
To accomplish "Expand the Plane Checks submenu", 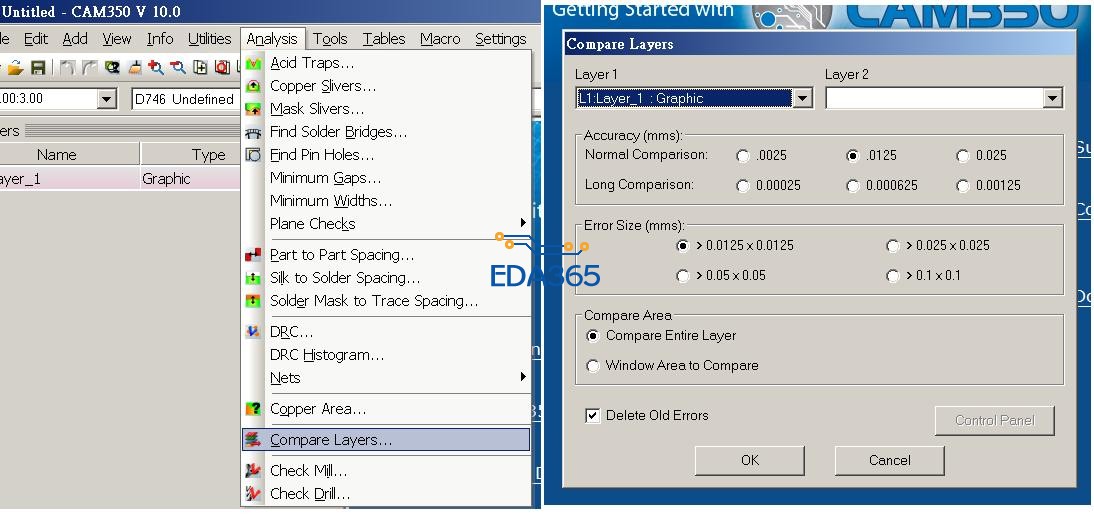I will 386,224.
